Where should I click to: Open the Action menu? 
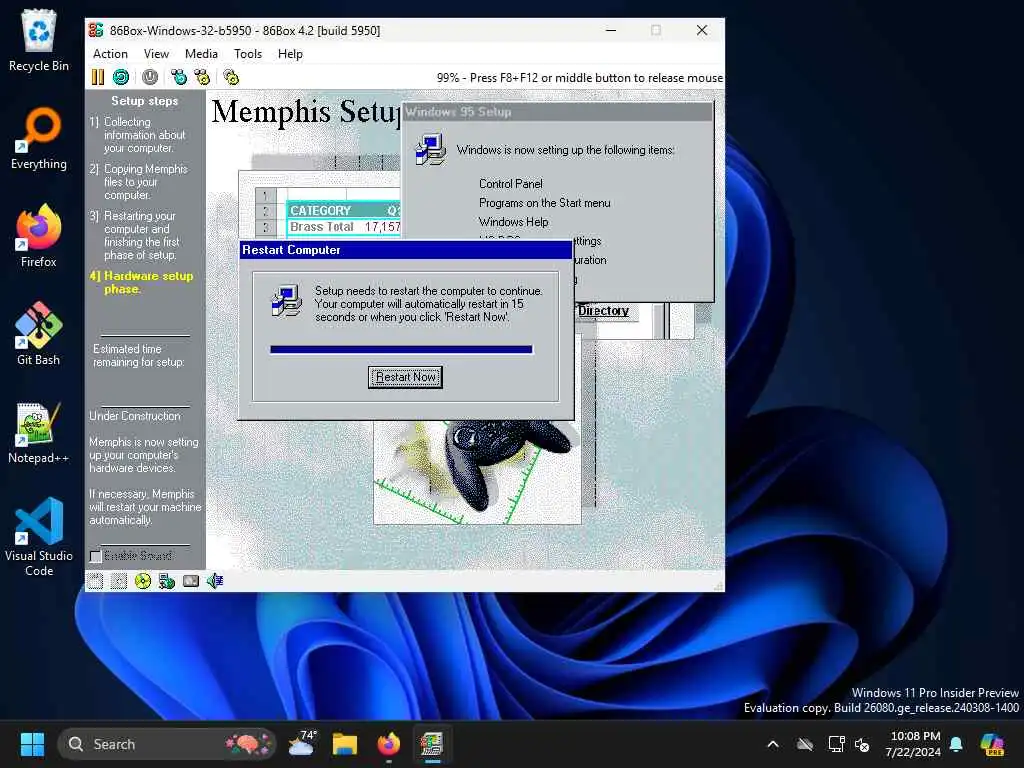(x=110, y=54)
